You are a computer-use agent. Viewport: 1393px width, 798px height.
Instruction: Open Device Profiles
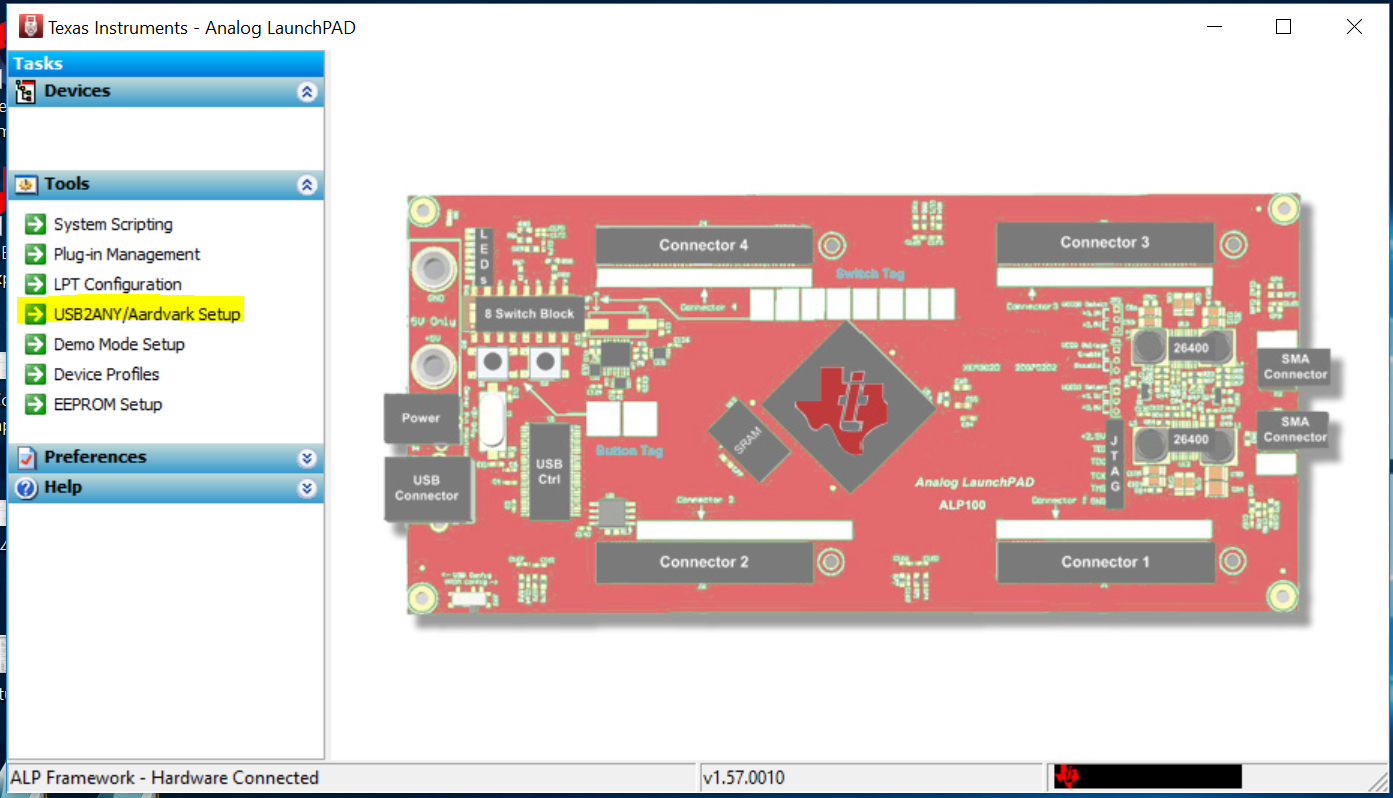click(x=107, y=374)
